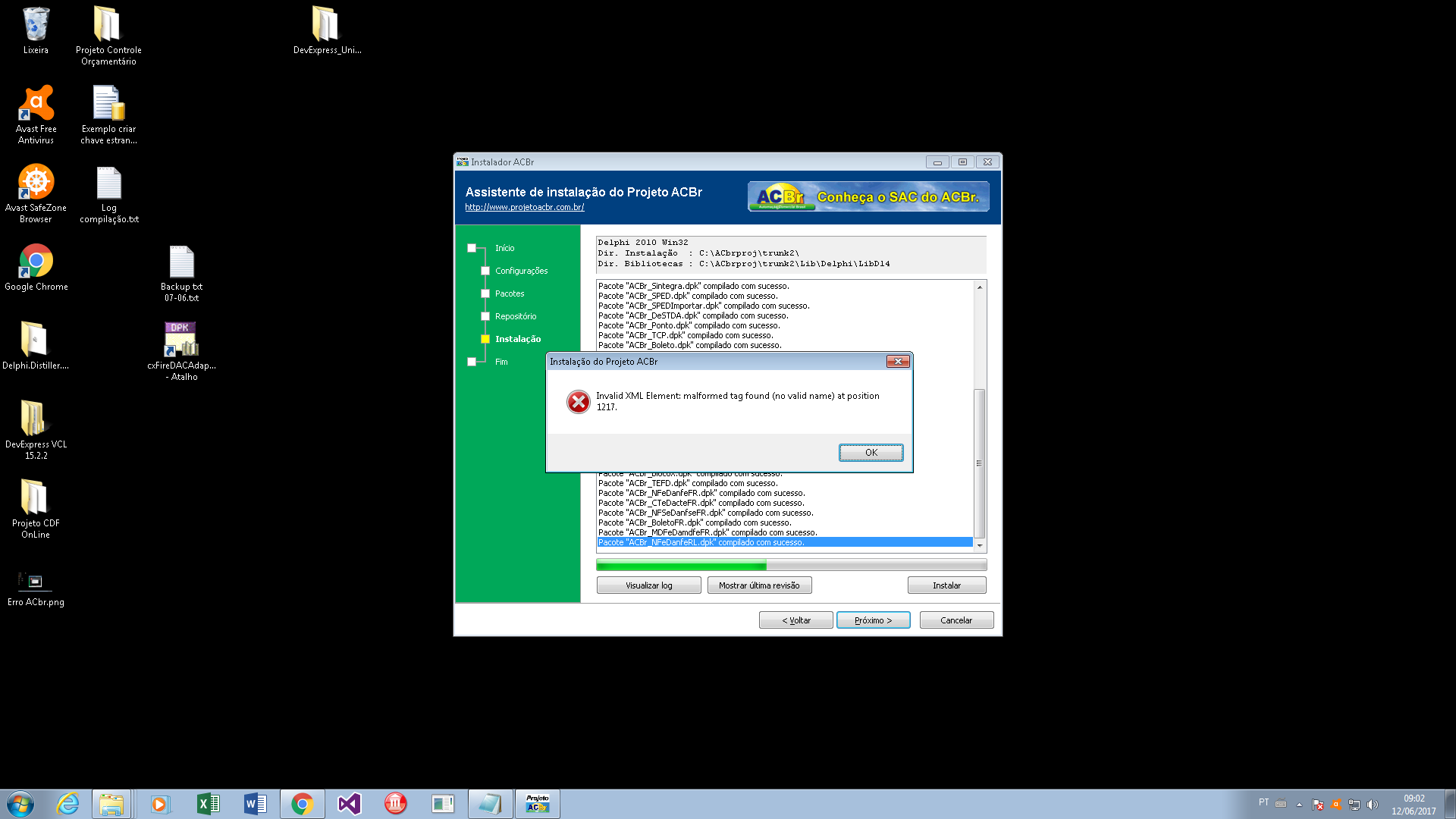Select the ACBr_BoletoFR.dpk log line
Screen dimensions: 1456x819
pos(785,522)
